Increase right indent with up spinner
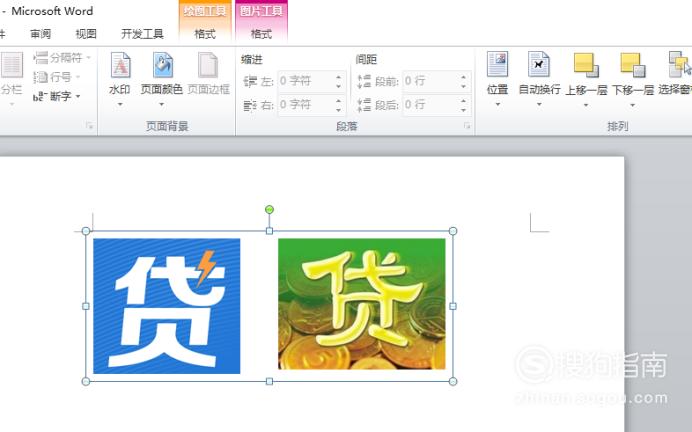 click(338, 101)
